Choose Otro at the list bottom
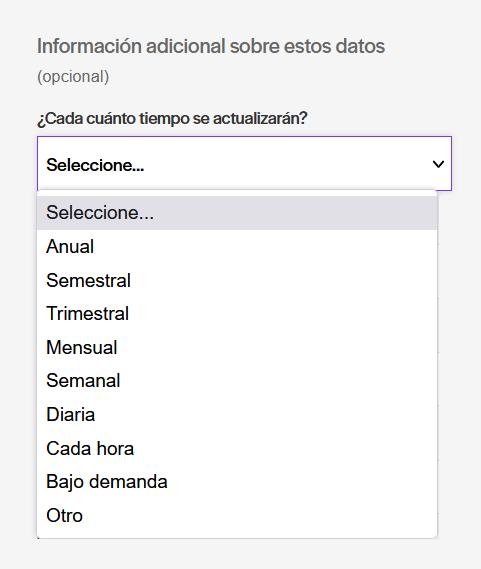The image size is (481, 569). [x=237, y=515]
